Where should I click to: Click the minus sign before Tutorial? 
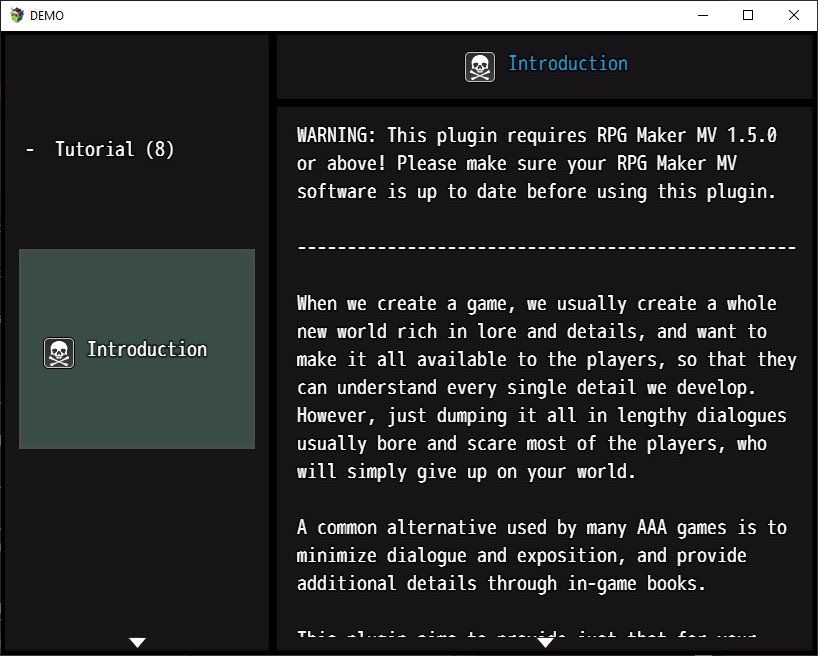(30, 150)
